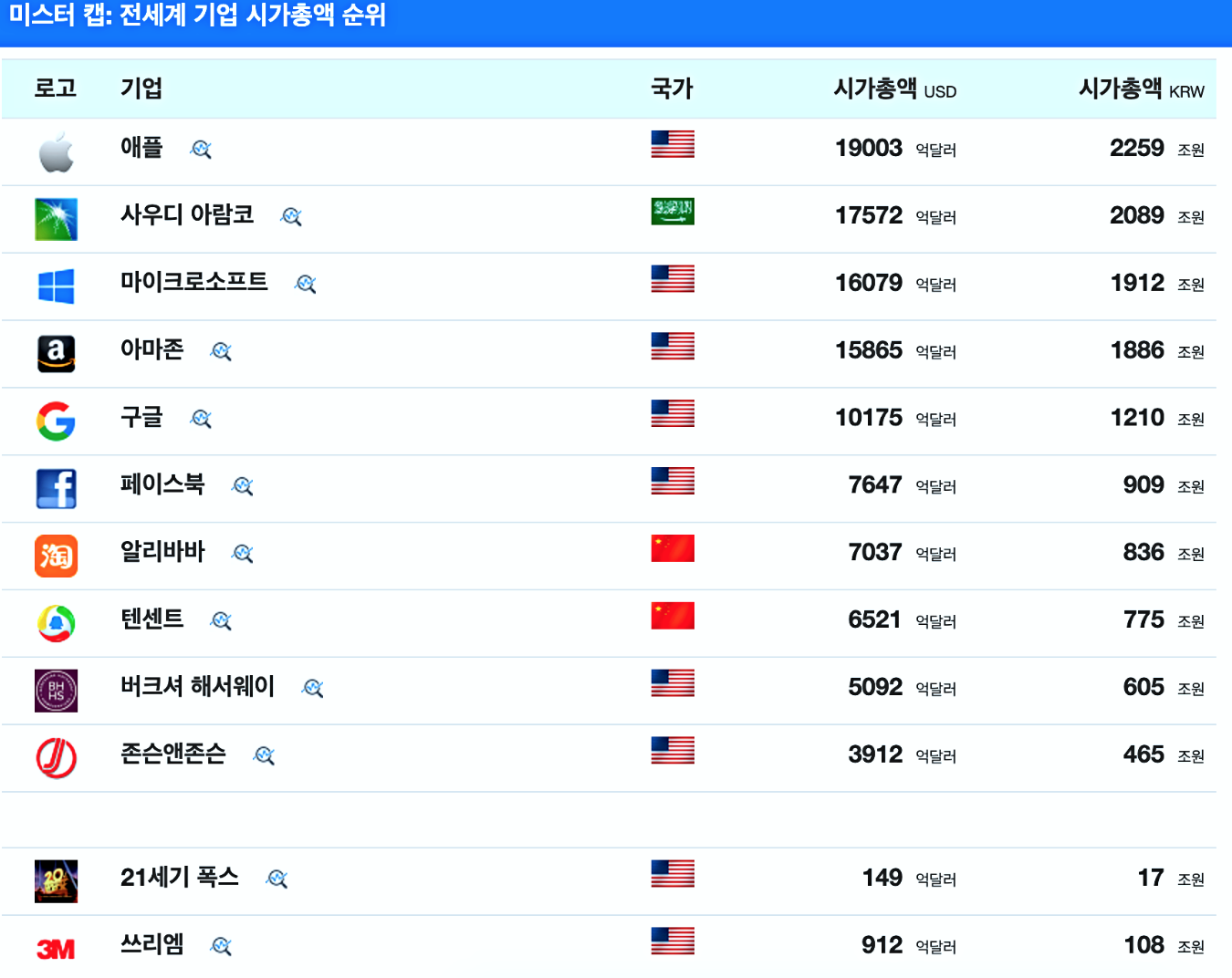Click the US flag in 애플 row
The width and height of the screenshot is (1232, 978).
click(x=673, y=144)
